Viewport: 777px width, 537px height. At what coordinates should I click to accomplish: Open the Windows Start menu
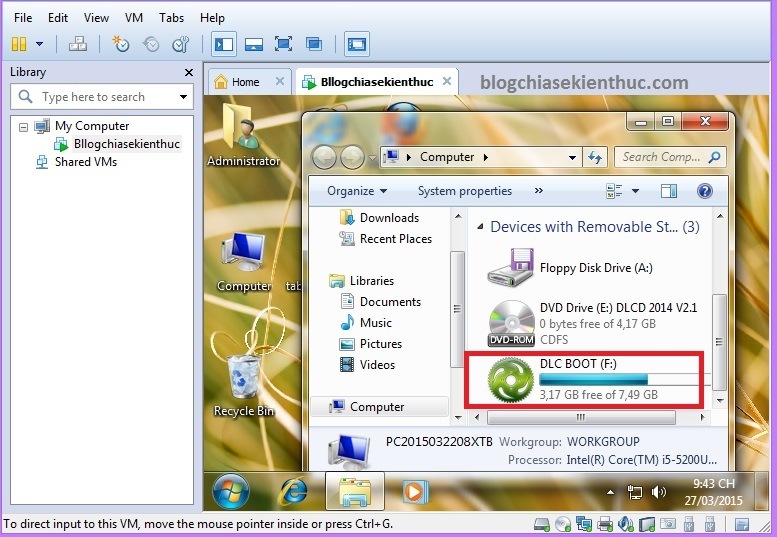(x=230, y=492)
